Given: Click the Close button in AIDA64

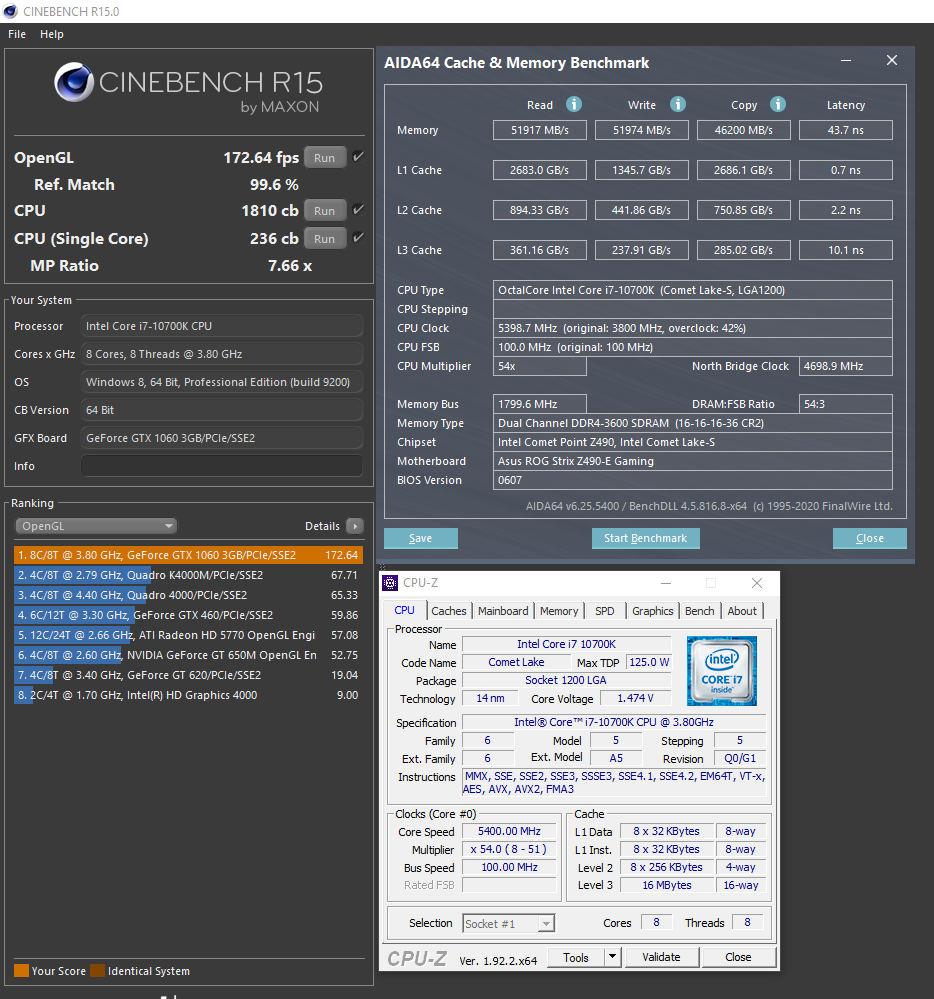Looking at the screenshot, I should [870, 538].
